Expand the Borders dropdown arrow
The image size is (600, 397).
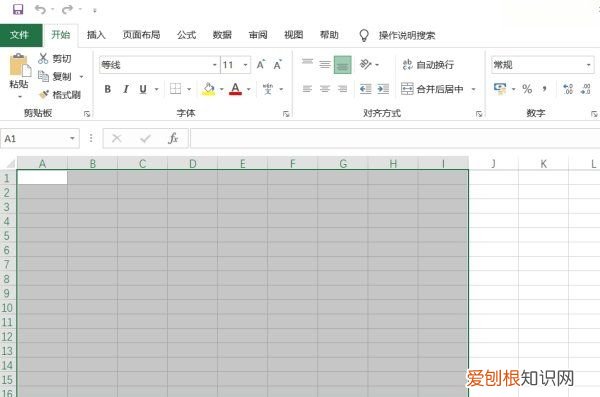(x=189, y=90)
